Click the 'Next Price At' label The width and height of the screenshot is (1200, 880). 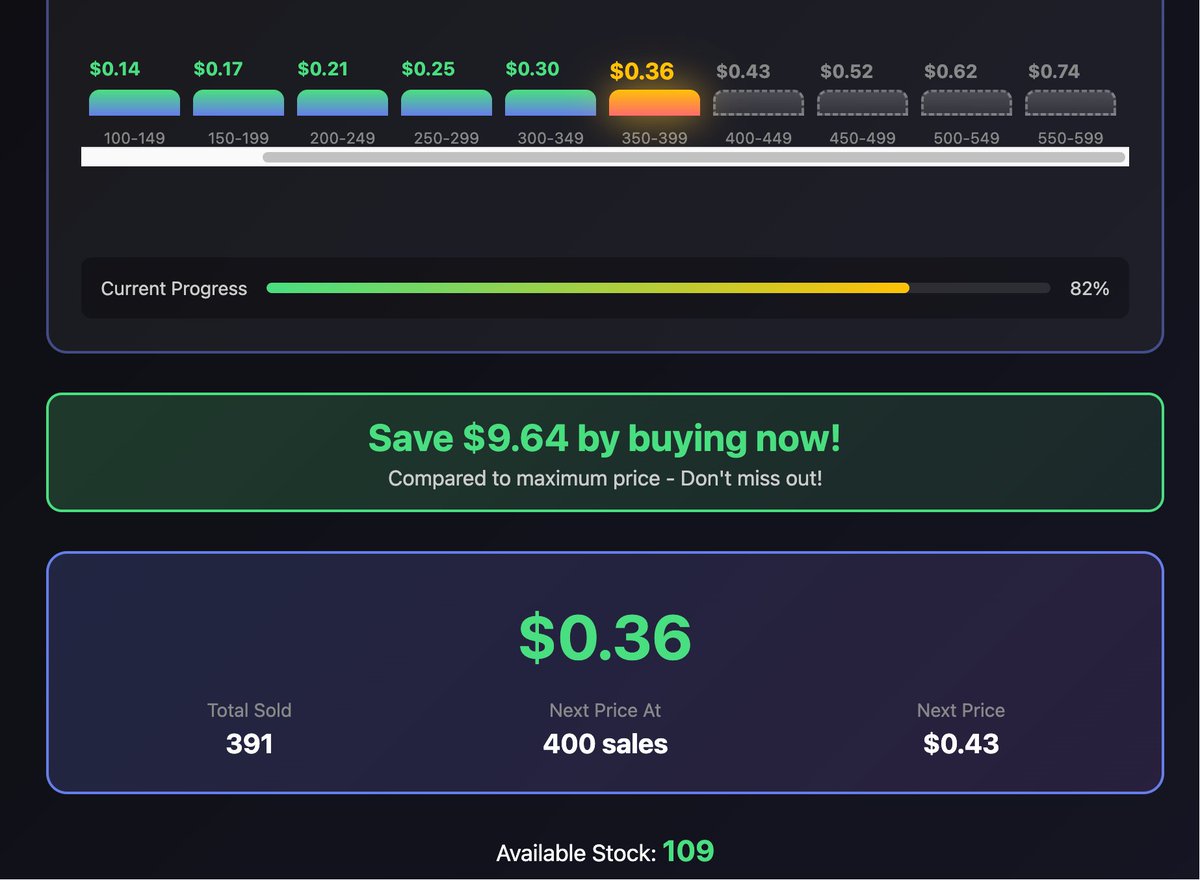point(605,711)
